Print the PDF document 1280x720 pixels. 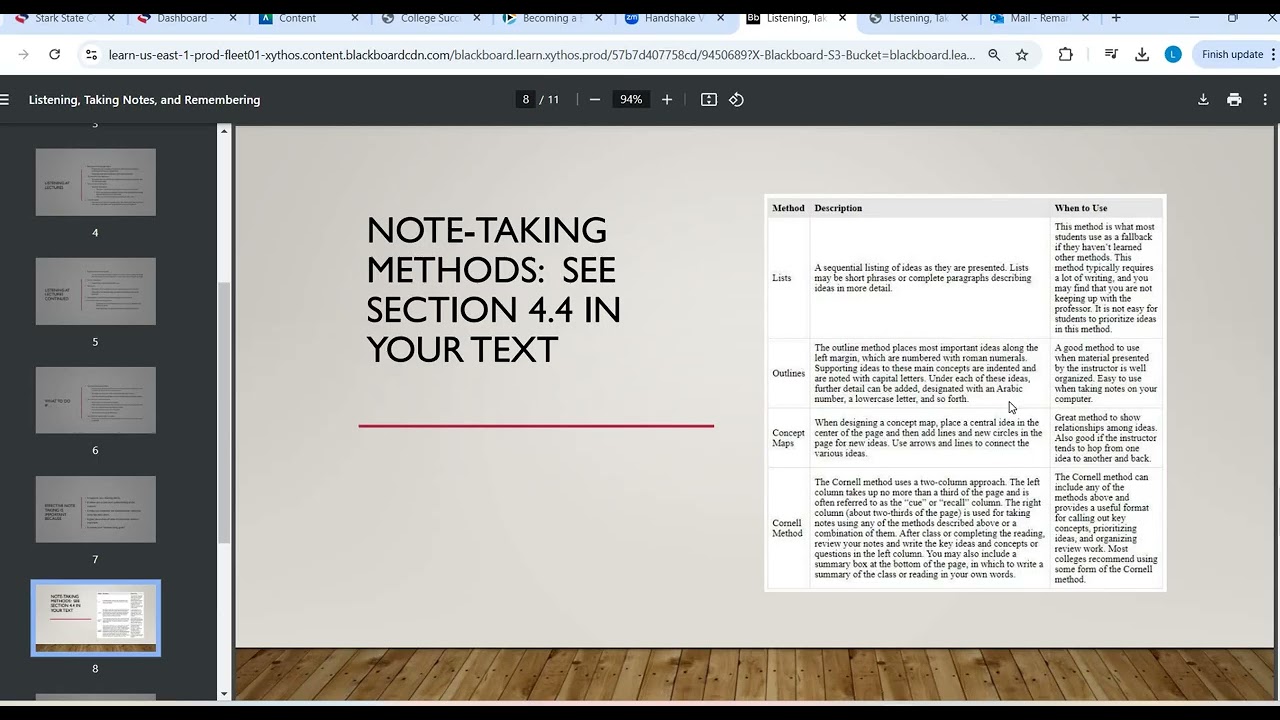coord(1234,100)
